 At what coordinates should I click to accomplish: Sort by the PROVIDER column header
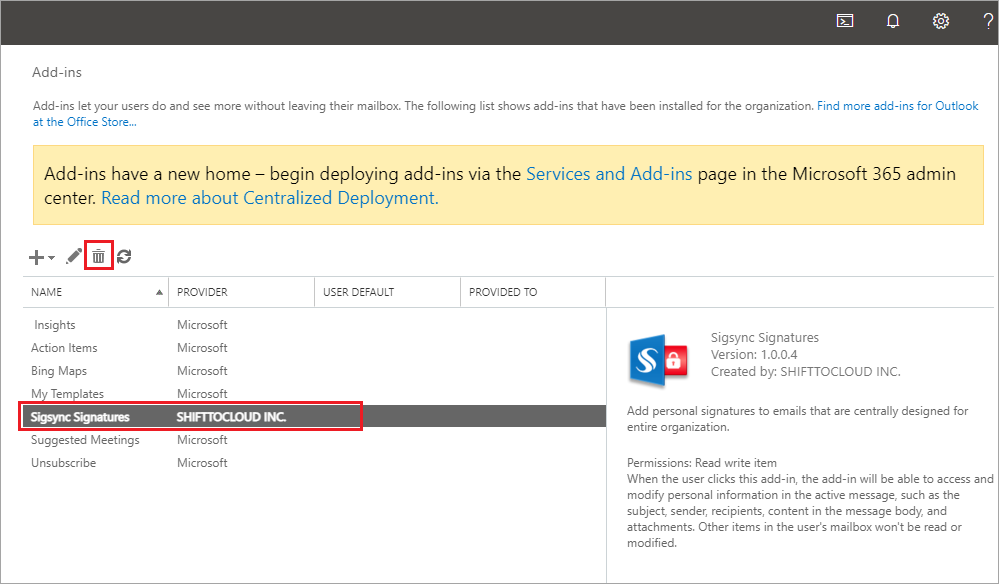tap(202, 292)
